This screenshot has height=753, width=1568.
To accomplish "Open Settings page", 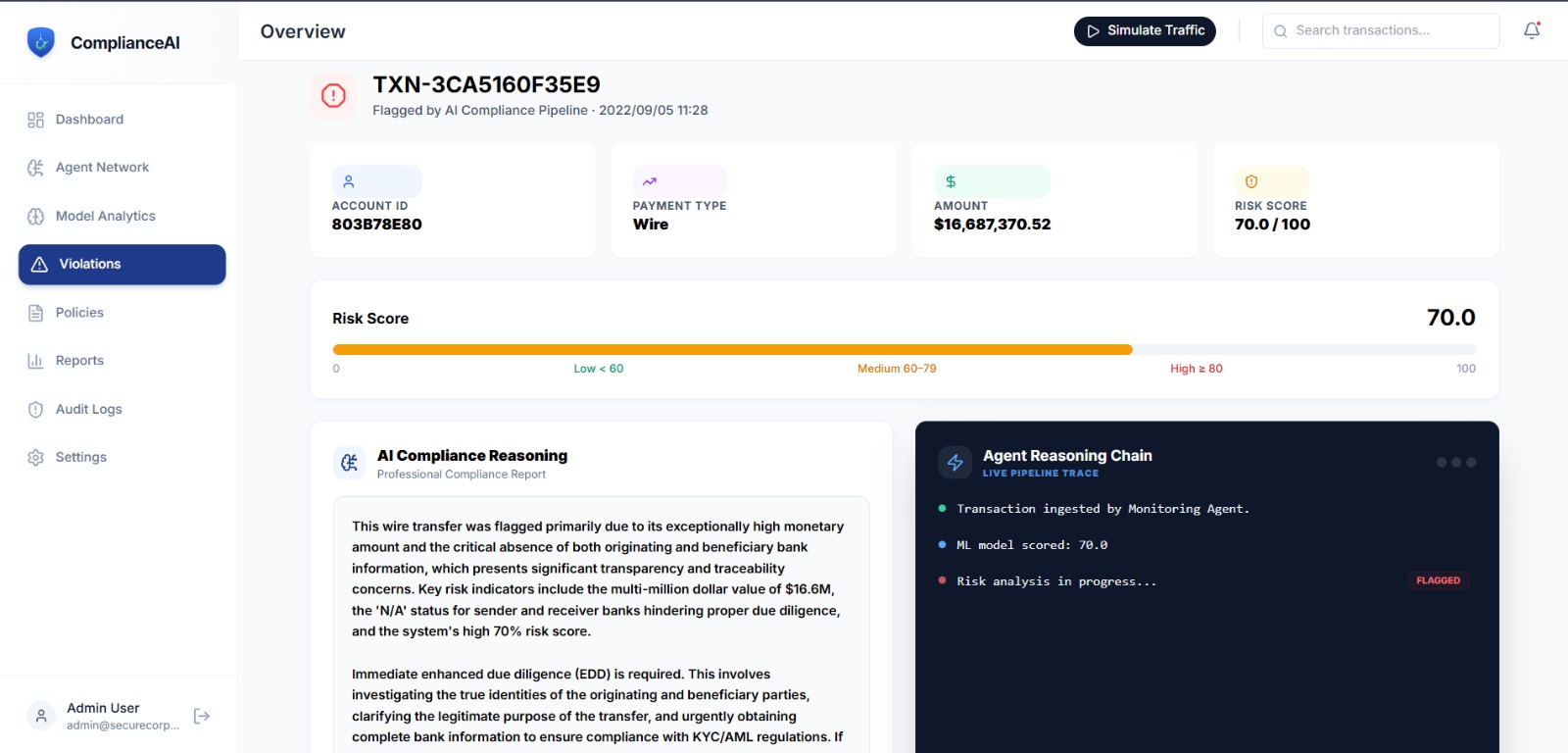I will tap(122, 457).
